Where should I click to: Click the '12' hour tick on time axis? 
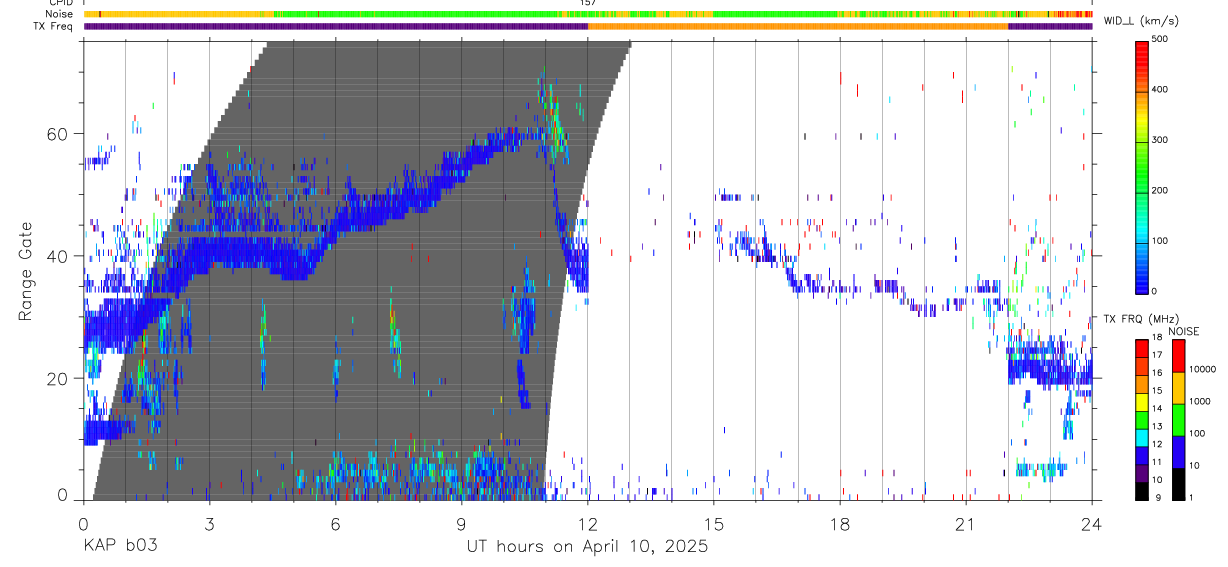coord(588,523)
